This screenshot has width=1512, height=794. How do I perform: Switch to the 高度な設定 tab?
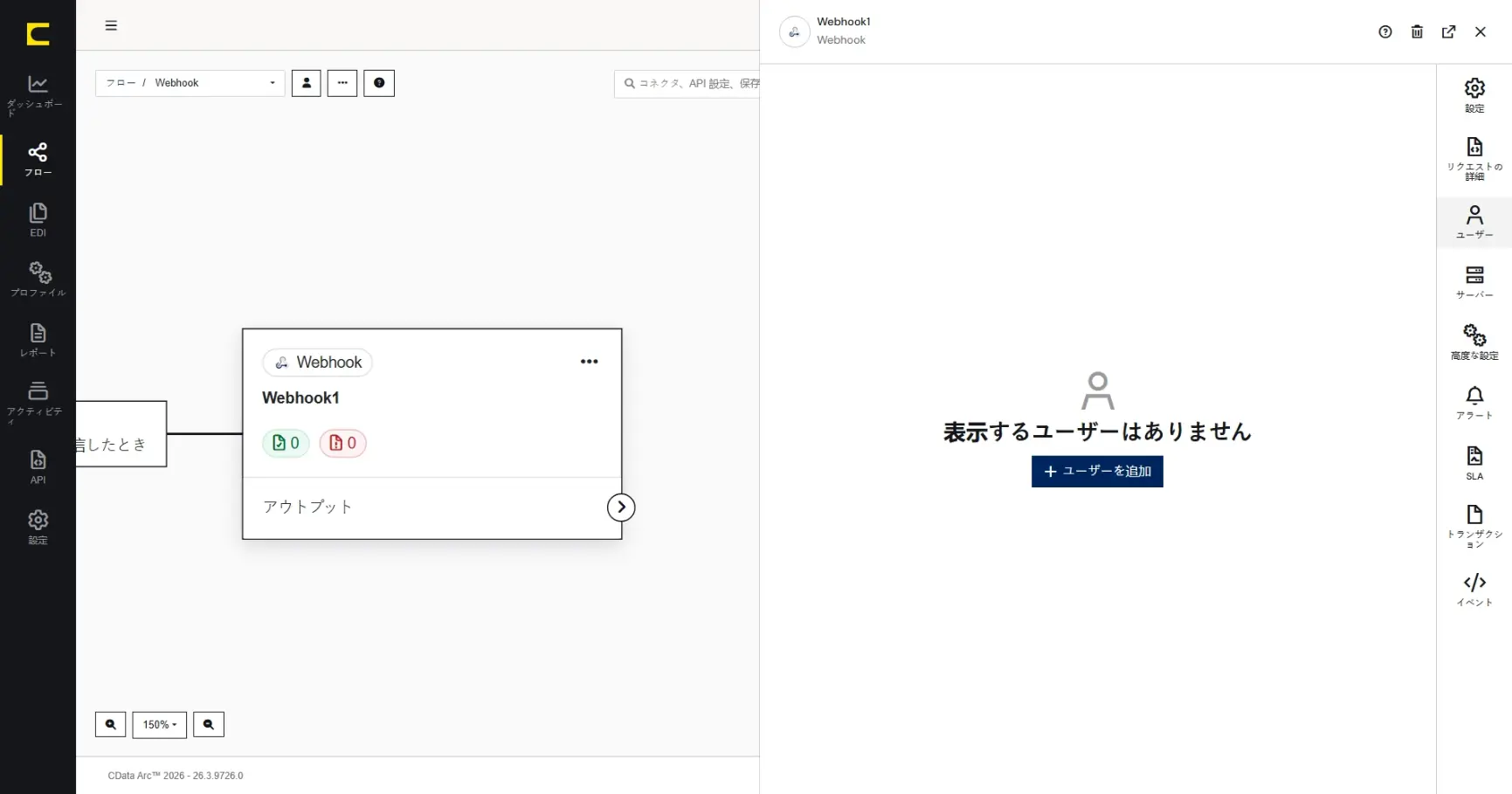1474,342
